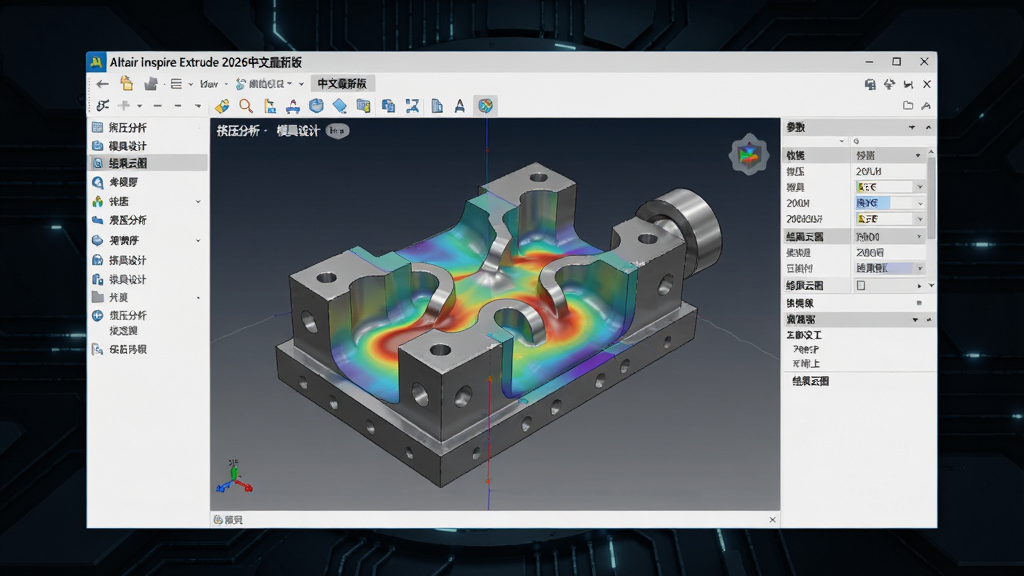
Task: Open the dropdown arrow next to the list icon
Action: coord(191,84)
